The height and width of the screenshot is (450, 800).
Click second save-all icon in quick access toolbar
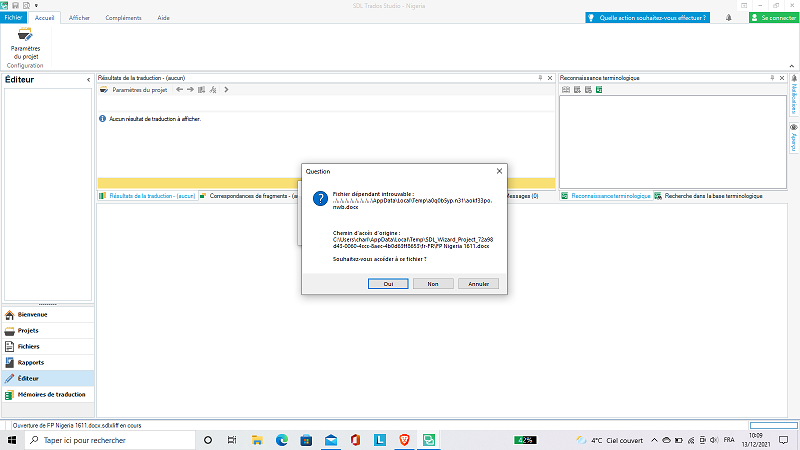coord(27,5)
